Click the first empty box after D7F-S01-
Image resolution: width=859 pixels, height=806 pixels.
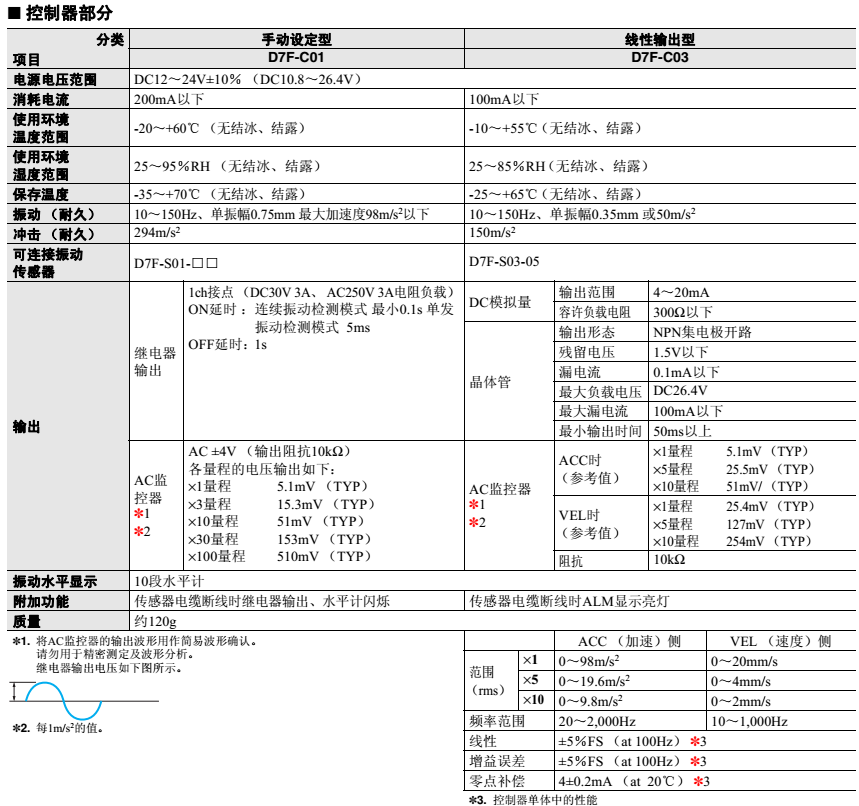pos(197,262)
